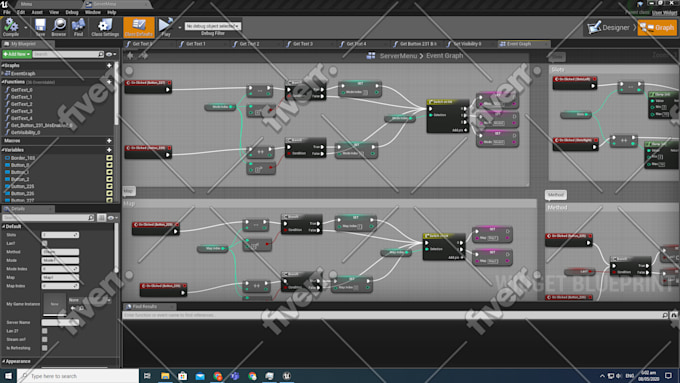Toggle visibility eye for Border_103 variable
This screenshot has width=680, height=383.
point(109,158)
